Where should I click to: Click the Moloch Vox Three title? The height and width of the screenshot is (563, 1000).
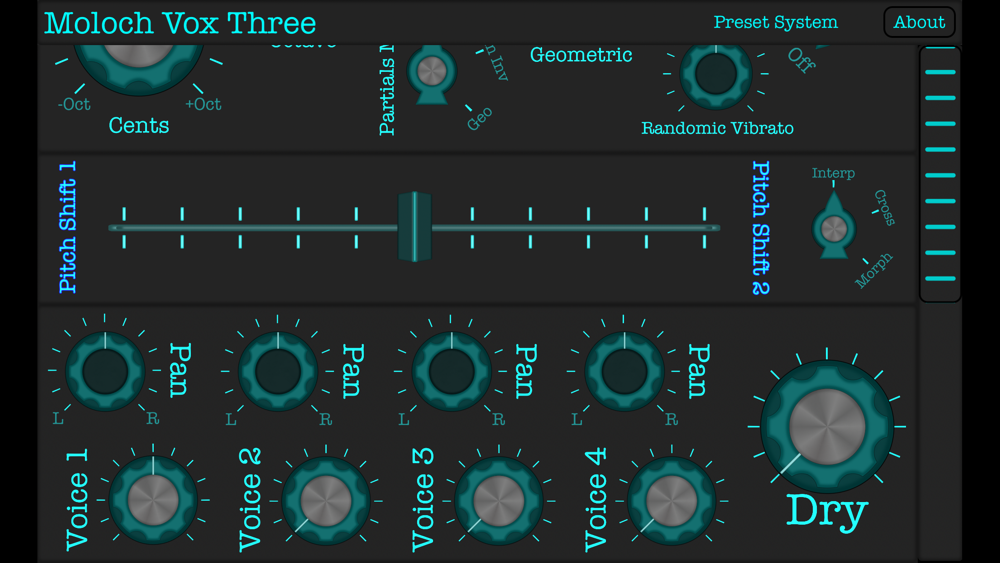point(180,24)
